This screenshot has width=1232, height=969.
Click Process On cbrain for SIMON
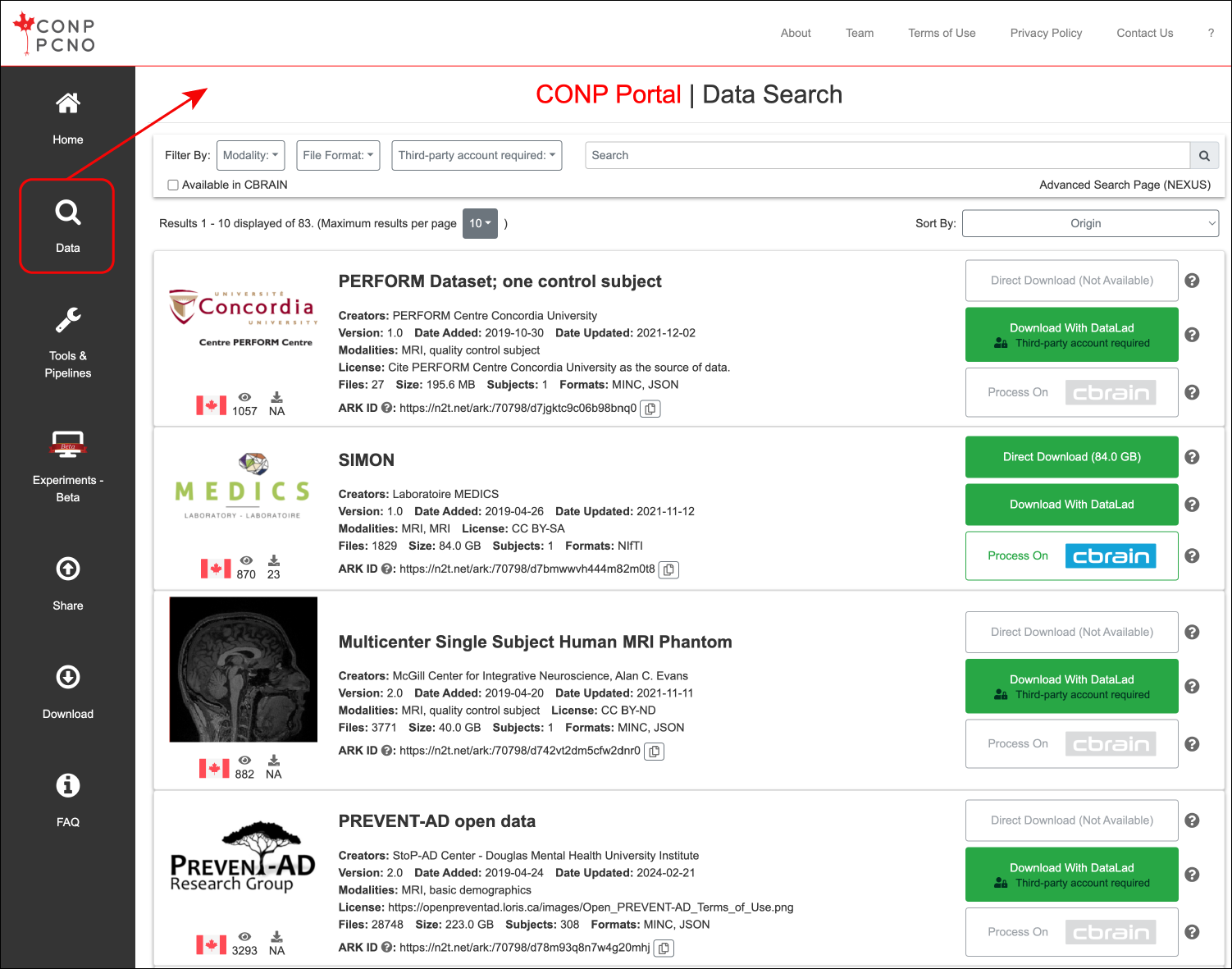click(x=1071, y=556)
